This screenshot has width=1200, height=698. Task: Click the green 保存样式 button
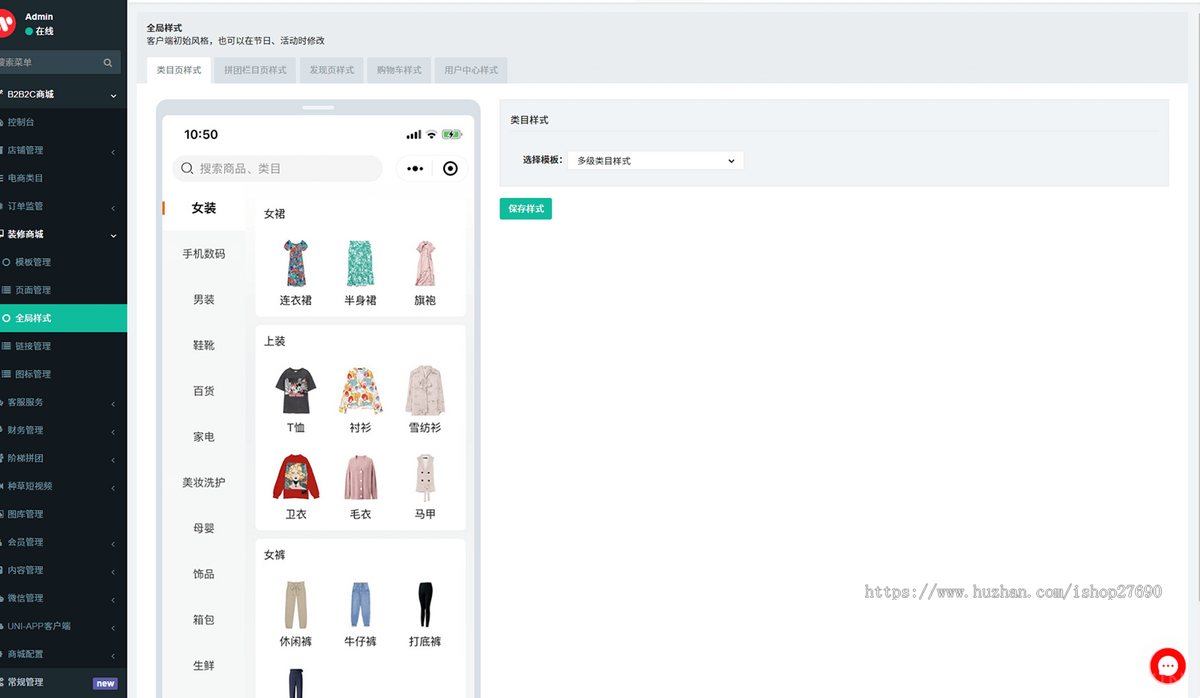pyautogui.click(x=526, y=209)
